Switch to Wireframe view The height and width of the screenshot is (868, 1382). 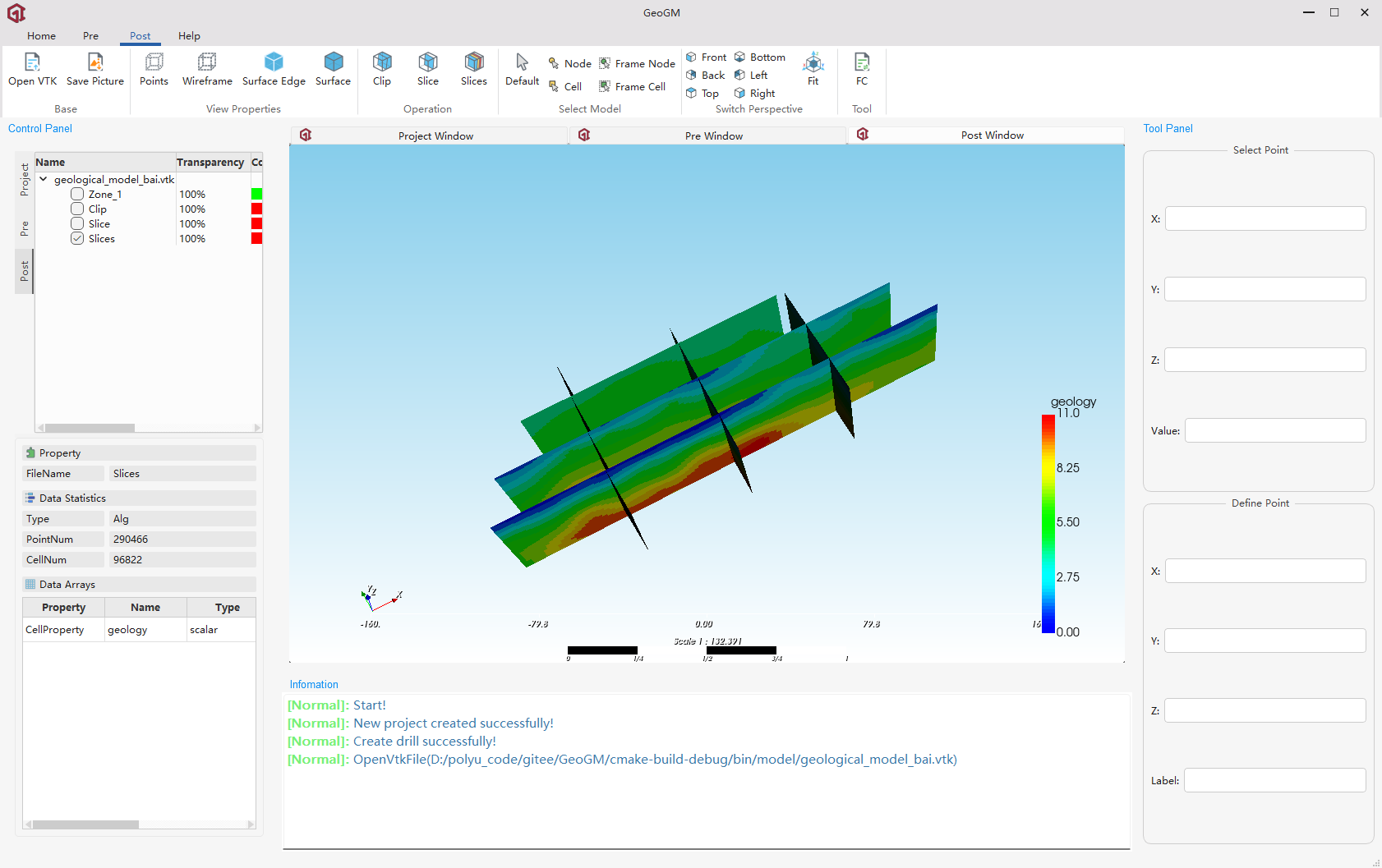(207, 63)
